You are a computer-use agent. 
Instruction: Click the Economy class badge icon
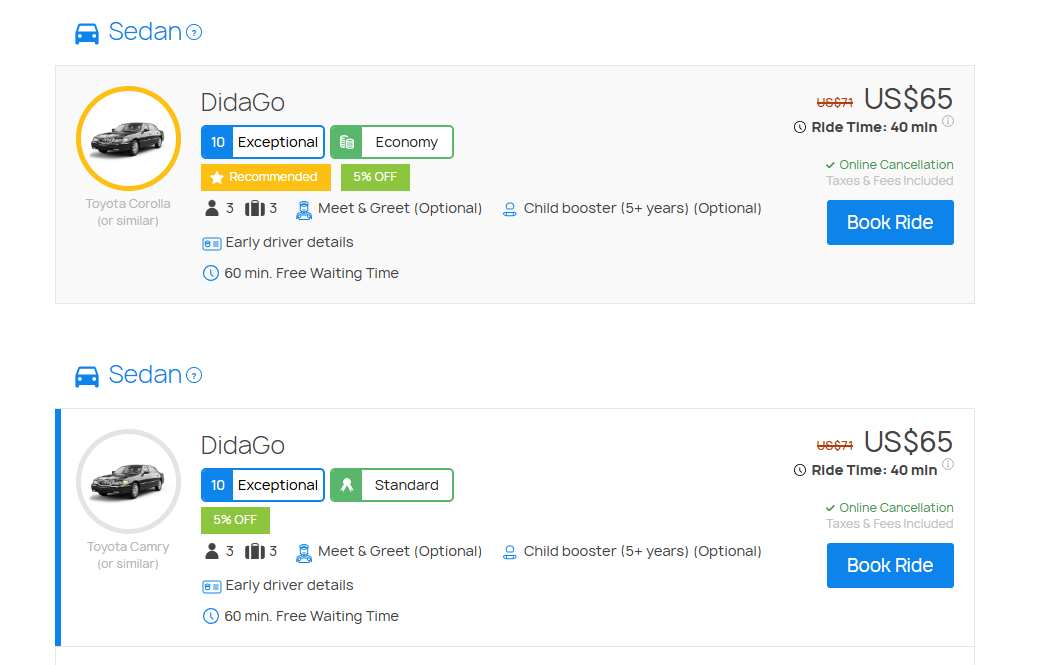347,142
